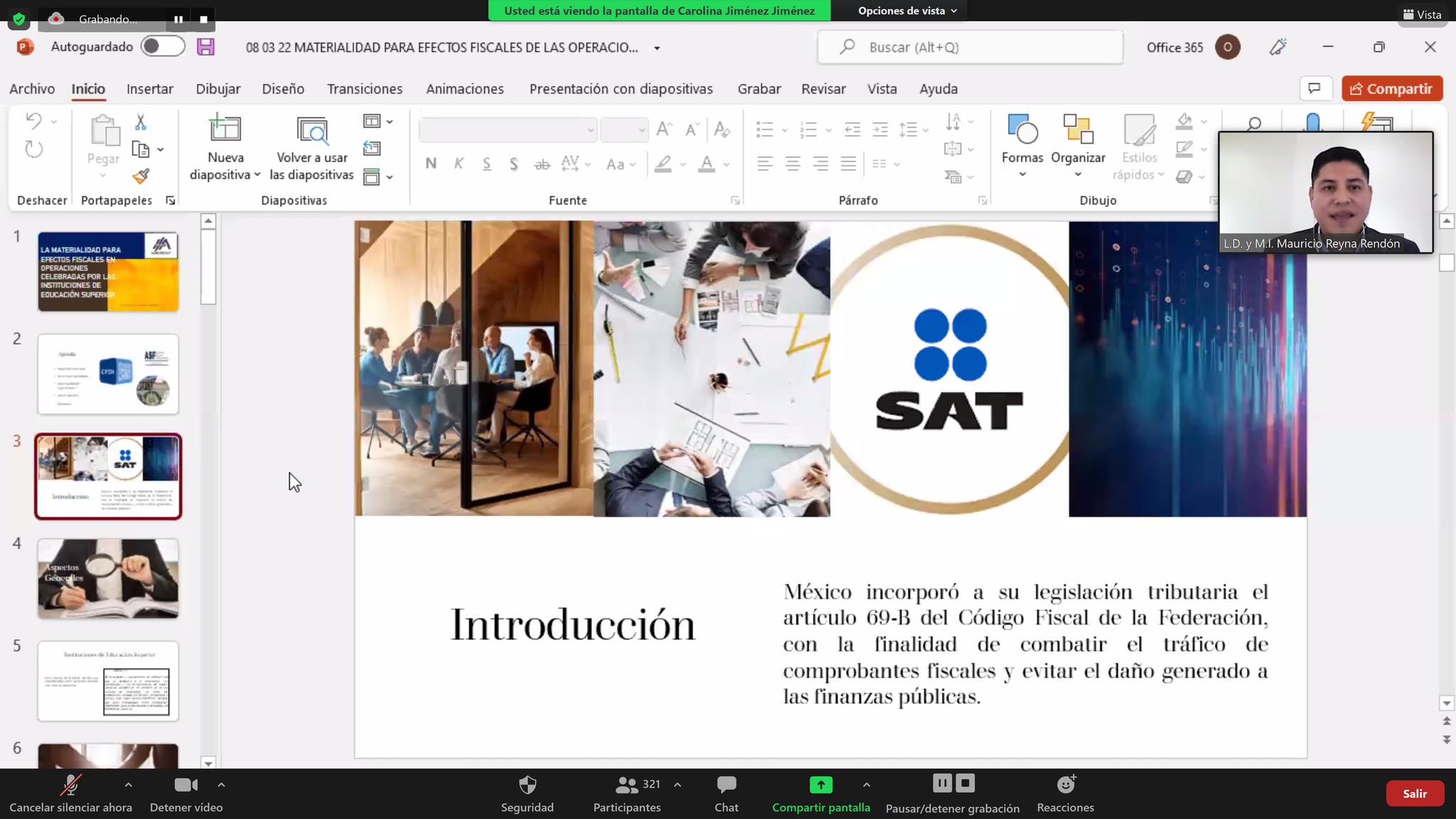Image resolution: width=1456 pixels, height=819 pixels.
Task: Click the Office 365 account avatar
Action: click(x=1228, y=47)
